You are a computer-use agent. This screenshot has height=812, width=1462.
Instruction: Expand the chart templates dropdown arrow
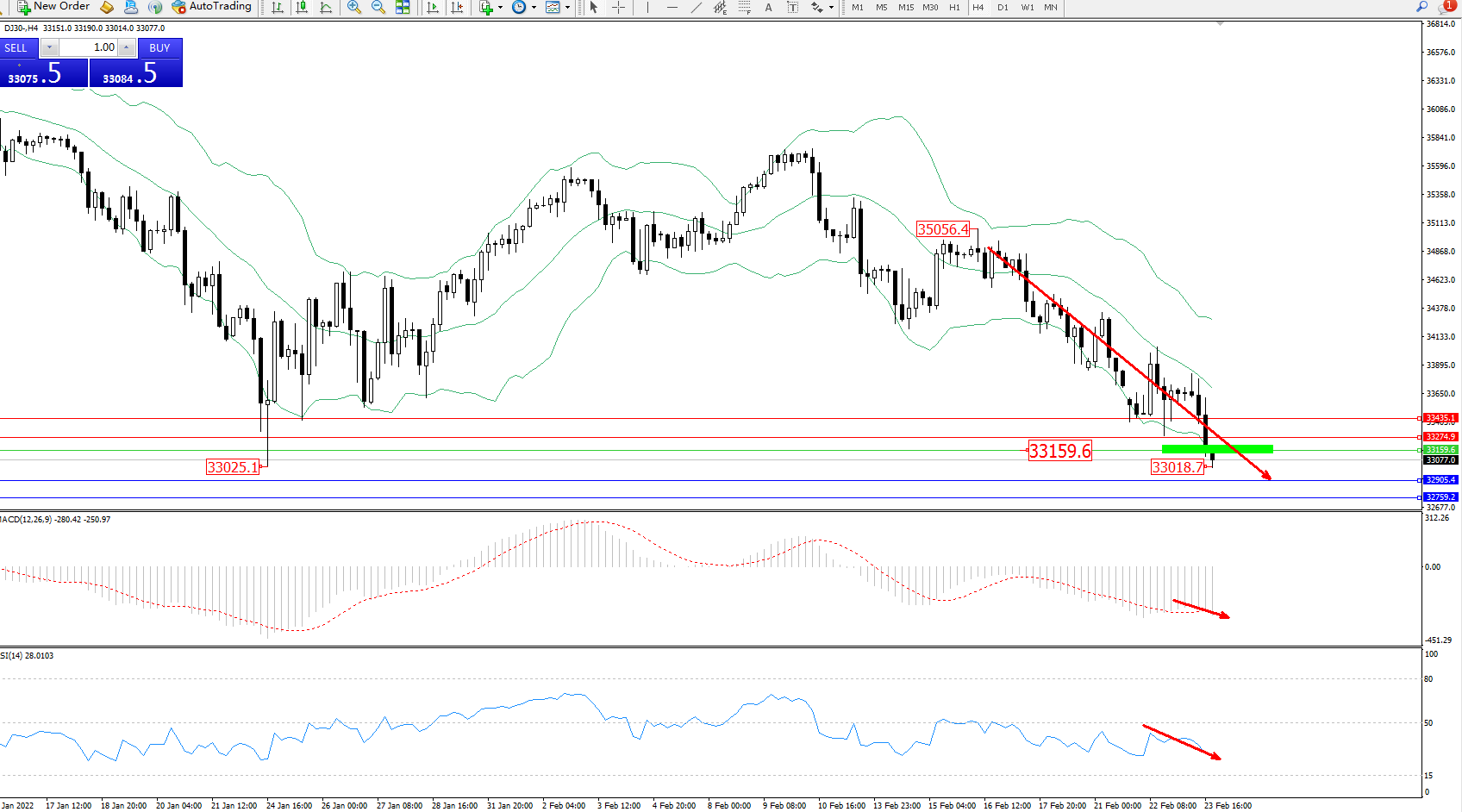[567, 7]
